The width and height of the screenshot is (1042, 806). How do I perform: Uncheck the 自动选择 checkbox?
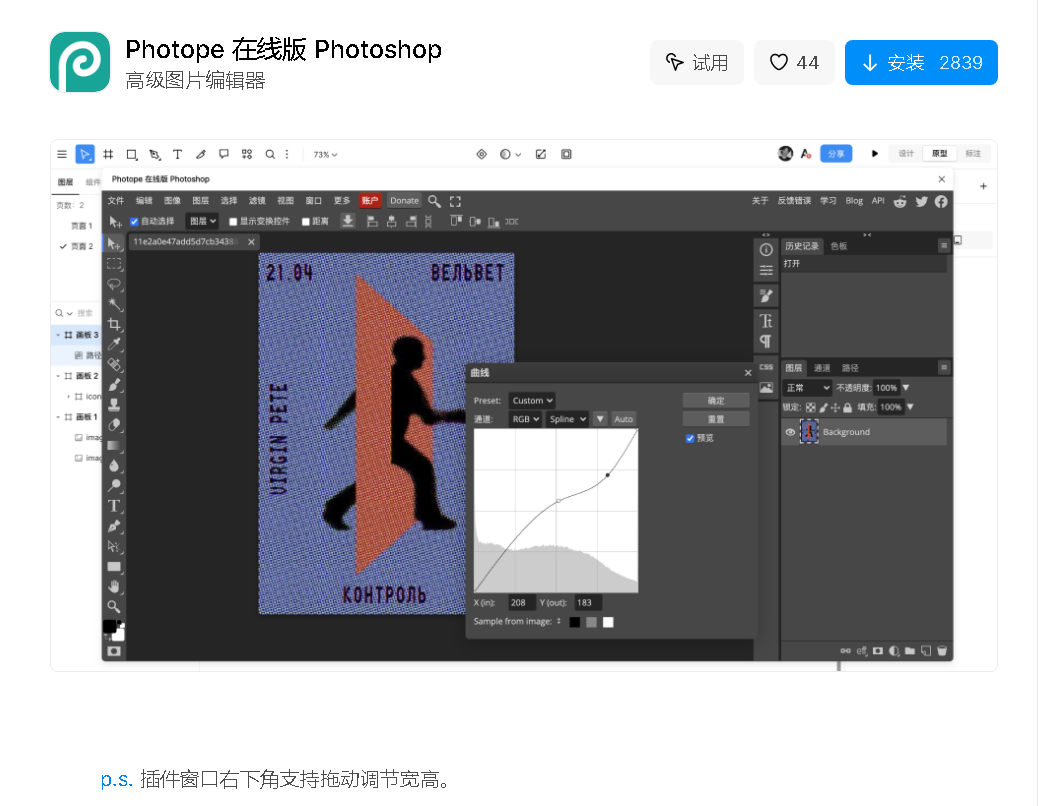(x=135, y=221)
